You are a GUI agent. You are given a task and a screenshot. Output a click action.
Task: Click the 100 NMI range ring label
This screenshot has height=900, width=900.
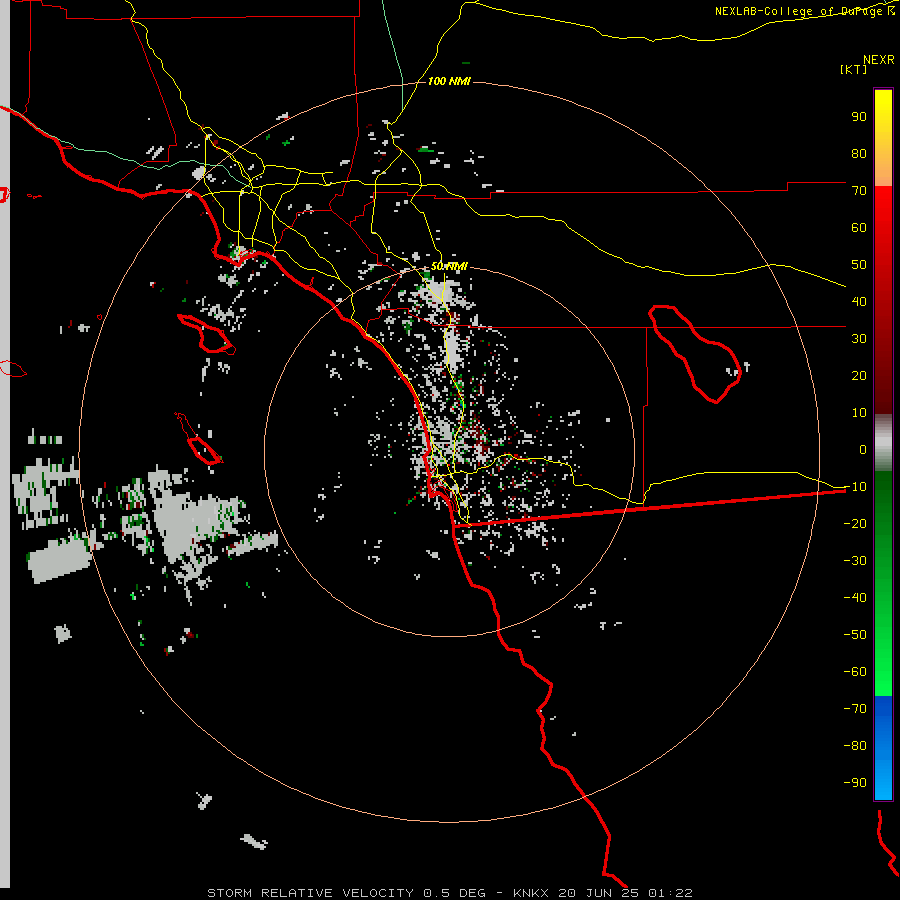[x=449, y=82]
